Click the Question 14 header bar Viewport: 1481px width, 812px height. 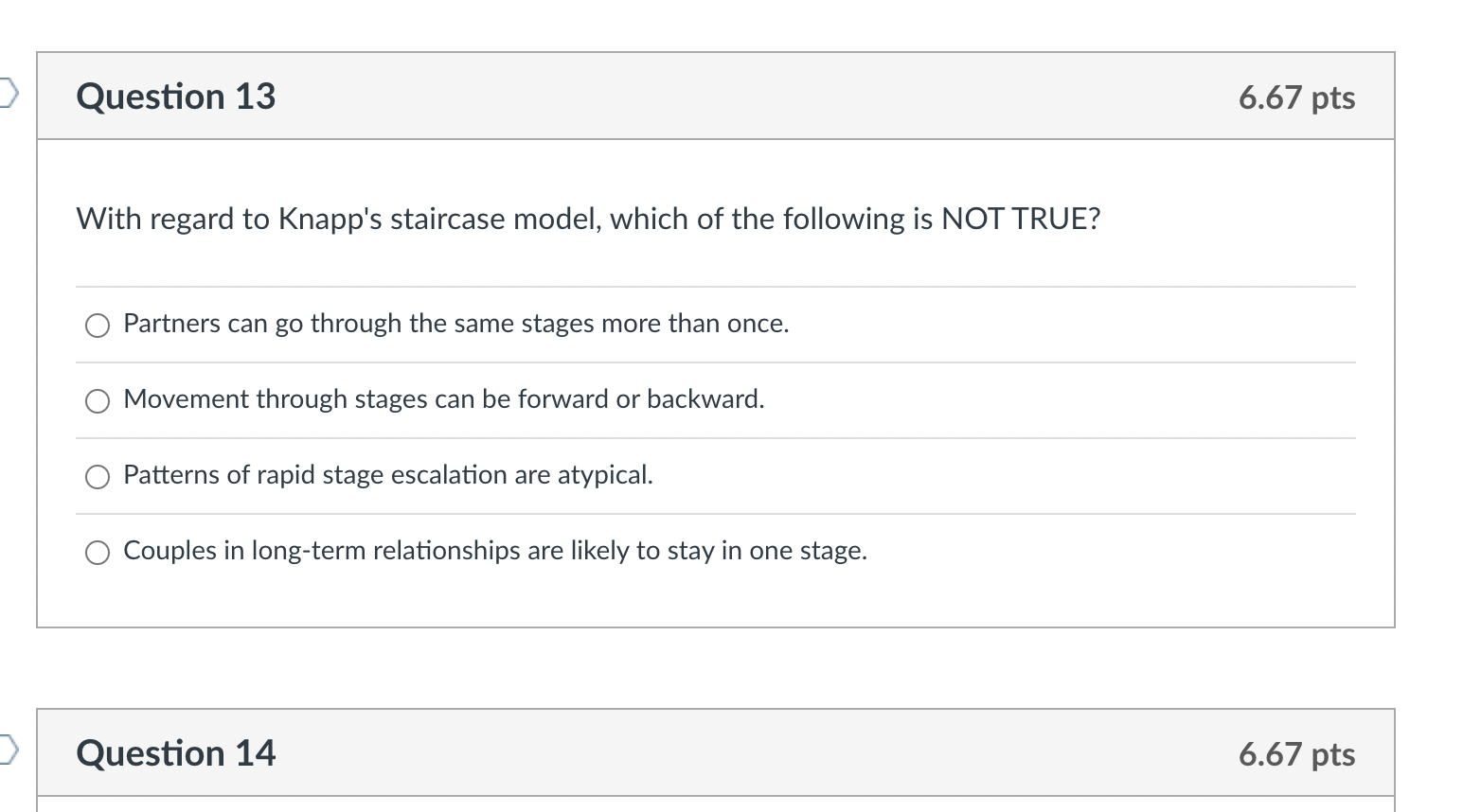coord(710,752)
